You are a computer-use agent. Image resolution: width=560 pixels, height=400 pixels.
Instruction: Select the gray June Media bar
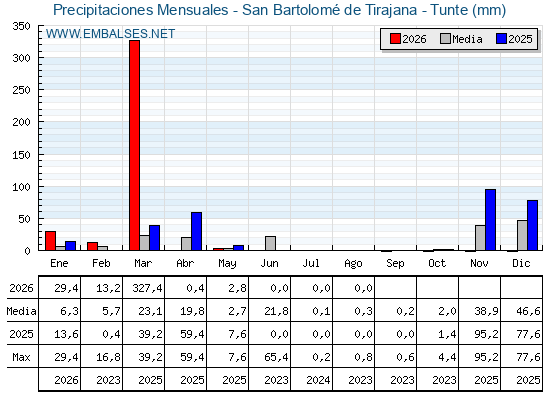click(270, 243)
